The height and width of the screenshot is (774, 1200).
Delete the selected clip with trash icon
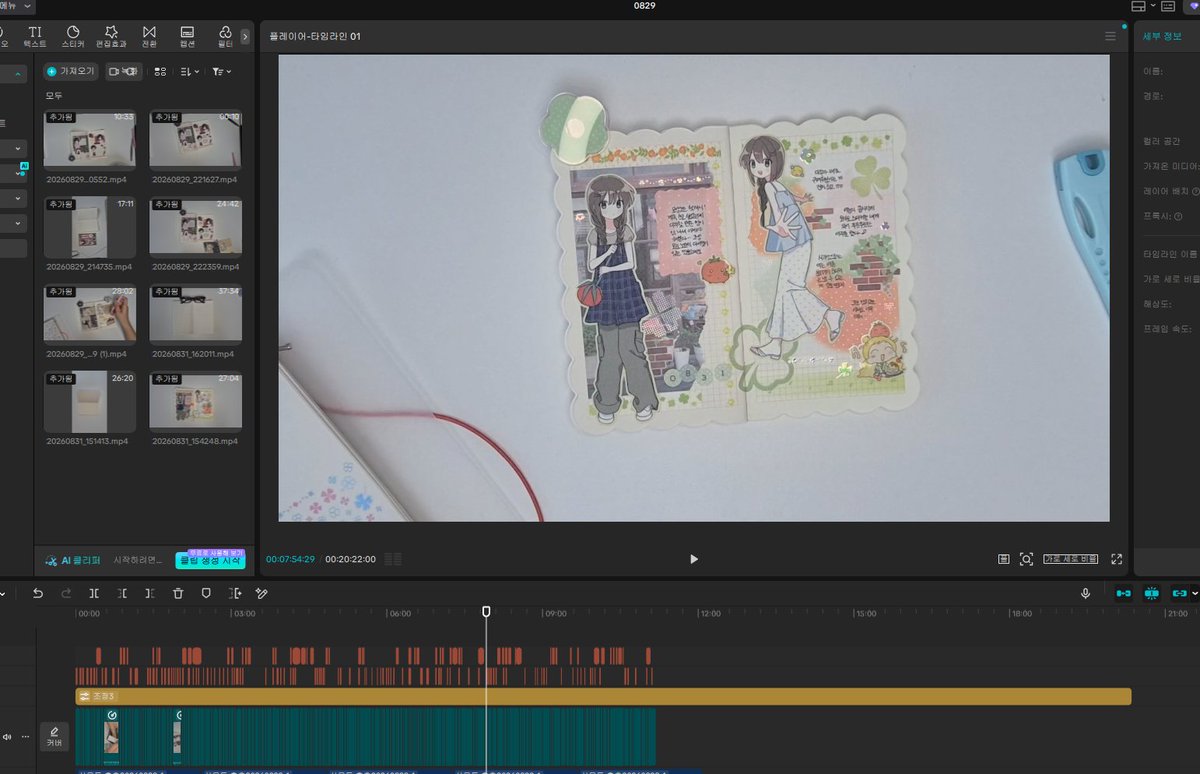tap(178, 593)
